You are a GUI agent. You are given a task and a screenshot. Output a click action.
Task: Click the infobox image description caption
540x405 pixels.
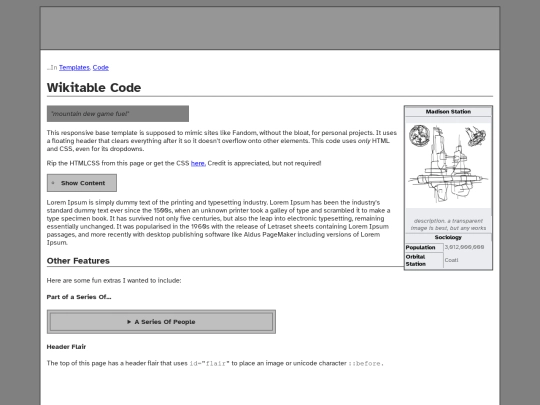pyautogui.click(x=448, y=225)
